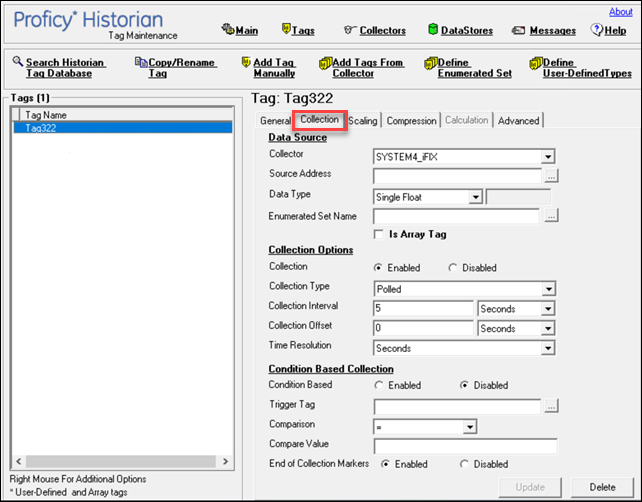Click the Help question mark icon
Screen dimensions: 642x502
597,29
